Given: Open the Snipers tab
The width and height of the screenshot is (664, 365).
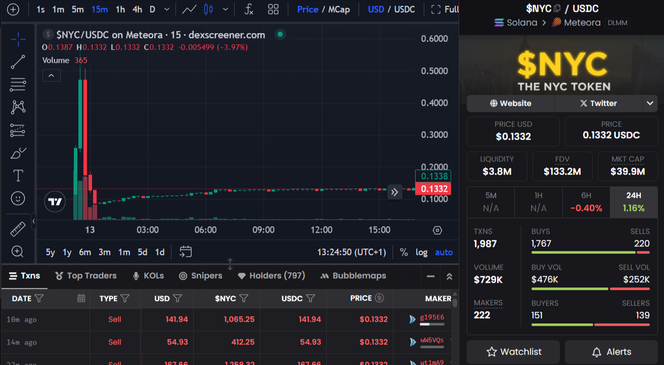Looking at the screenshot, I should [x=201, y=276].
